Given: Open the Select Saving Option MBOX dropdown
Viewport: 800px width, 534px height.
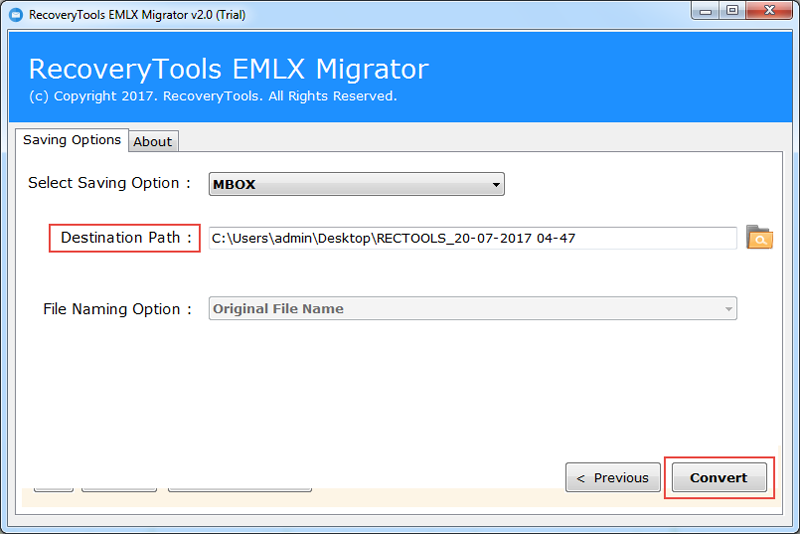Looking at the screenshot, I should 356,184.
